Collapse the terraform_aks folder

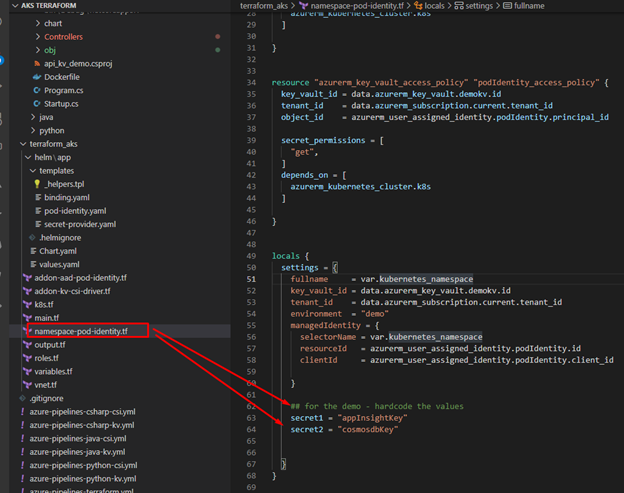[23, 144]
